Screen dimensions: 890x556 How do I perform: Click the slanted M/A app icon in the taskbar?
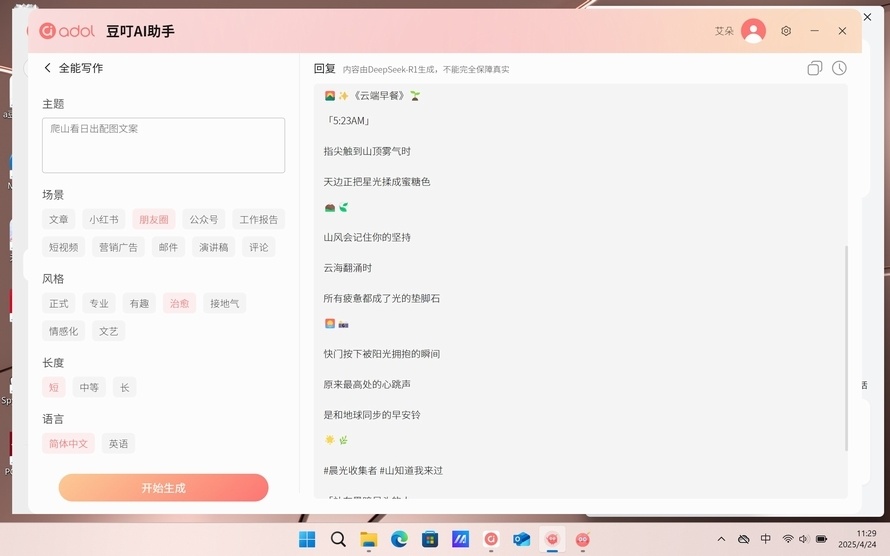click(460, 539)
